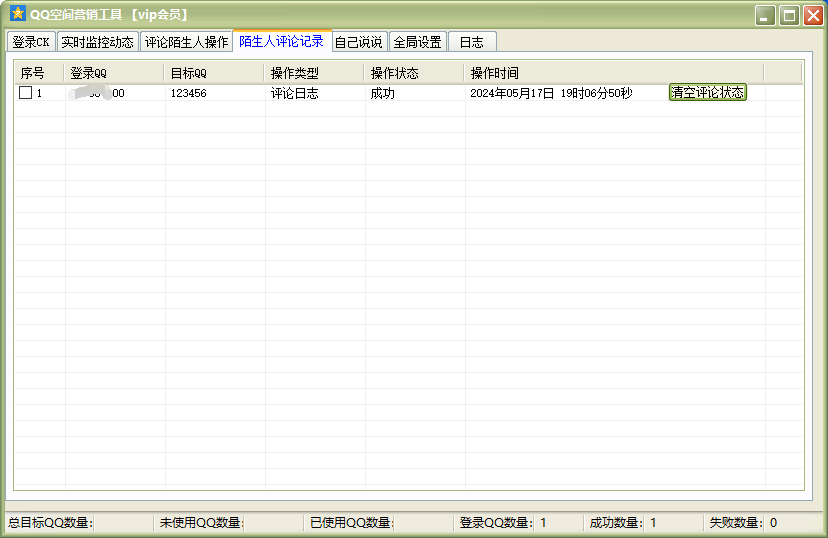Click the 总目标QQ数量 status label

tap(51, 523)
